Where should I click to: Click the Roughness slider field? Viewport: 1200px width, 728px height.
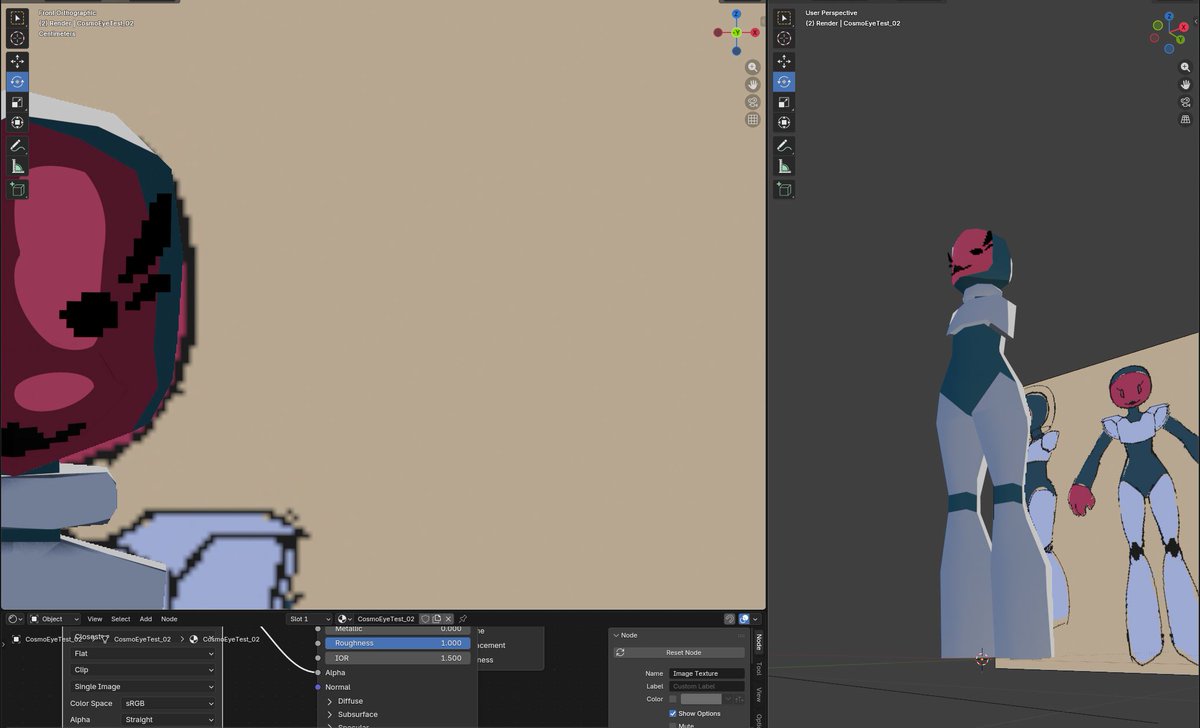(398, 643)
